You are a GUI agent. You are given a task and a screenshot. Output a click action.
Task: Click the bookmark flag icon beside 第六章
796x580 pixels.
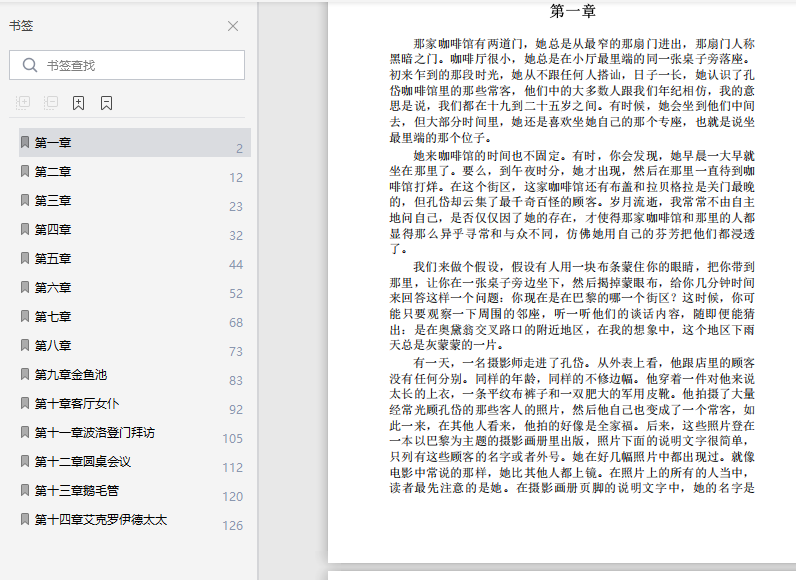tap(24, 287)
